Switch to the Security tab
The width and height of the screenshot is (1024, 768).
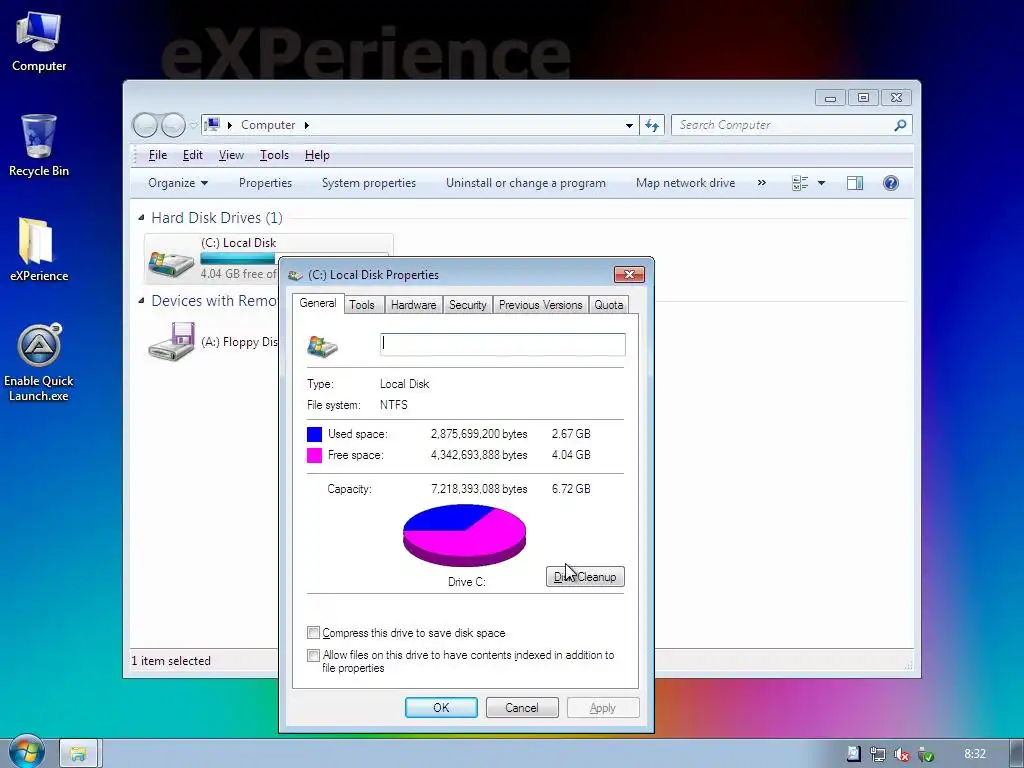468,305
